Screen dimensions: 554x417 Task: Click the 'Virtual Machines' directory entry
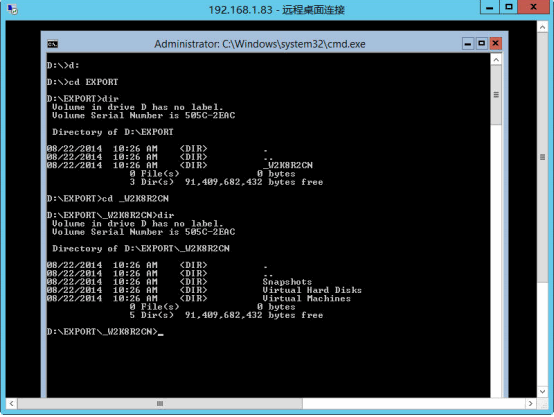[x=307, y=299]
